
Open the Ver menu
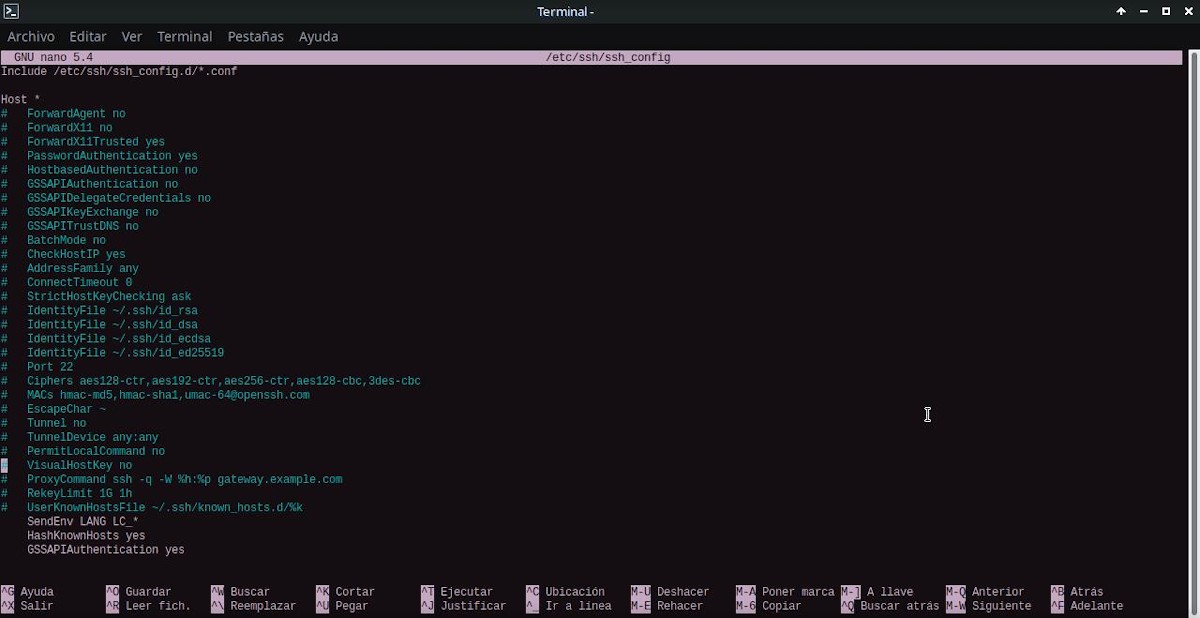pyautogui.click(x=131, y=36)
